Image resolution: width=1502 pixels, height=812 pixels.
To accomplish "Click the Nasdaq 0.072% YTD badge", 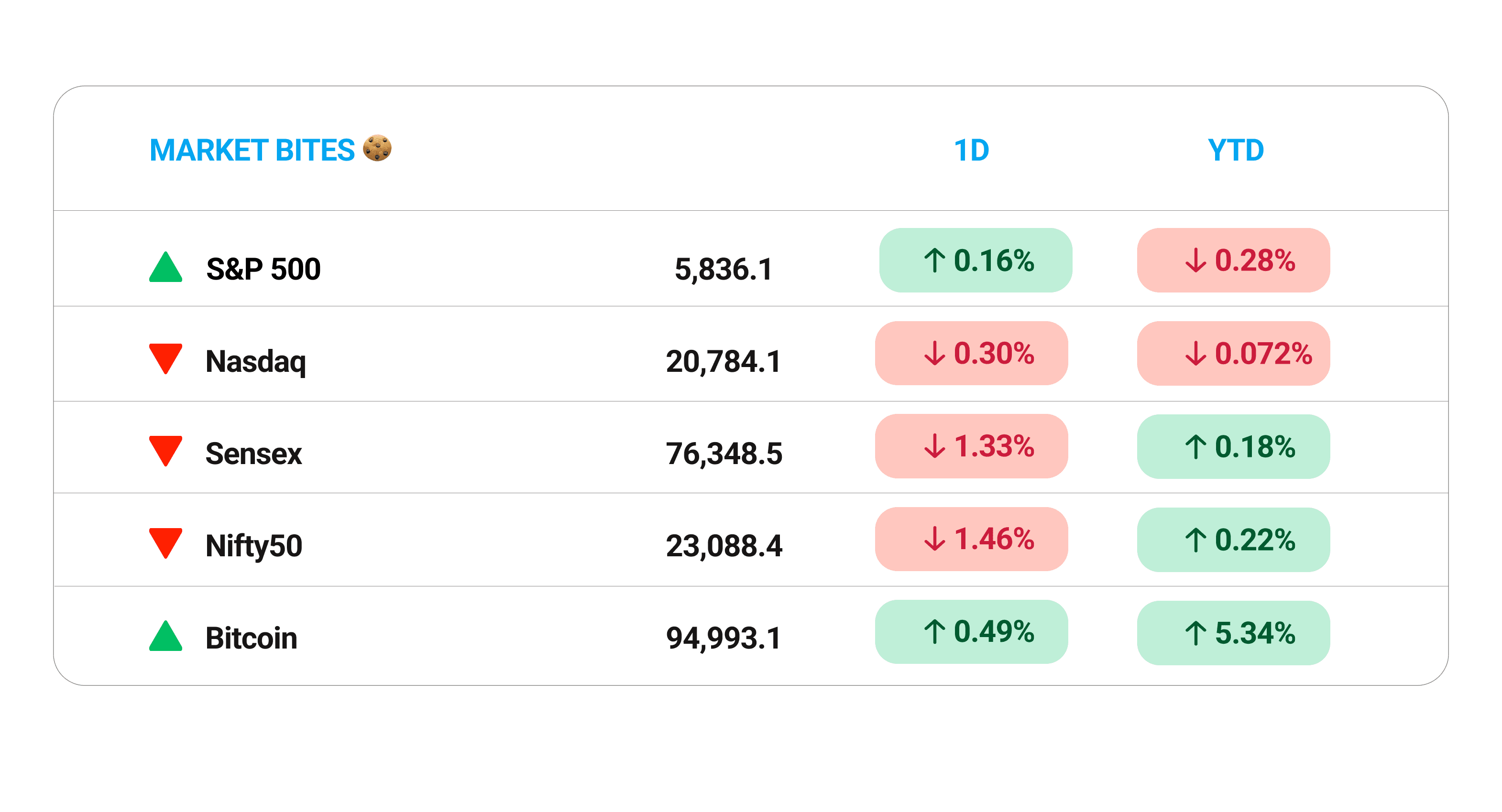I will pyautogui.click(x=1233, y=353).
